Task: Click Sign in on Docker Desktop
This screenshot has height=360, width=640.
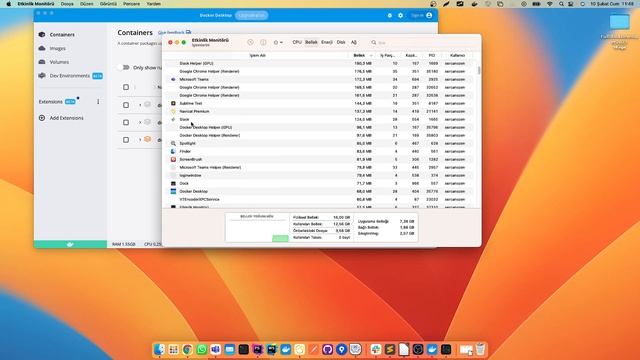Action: [x=422, y=16]
